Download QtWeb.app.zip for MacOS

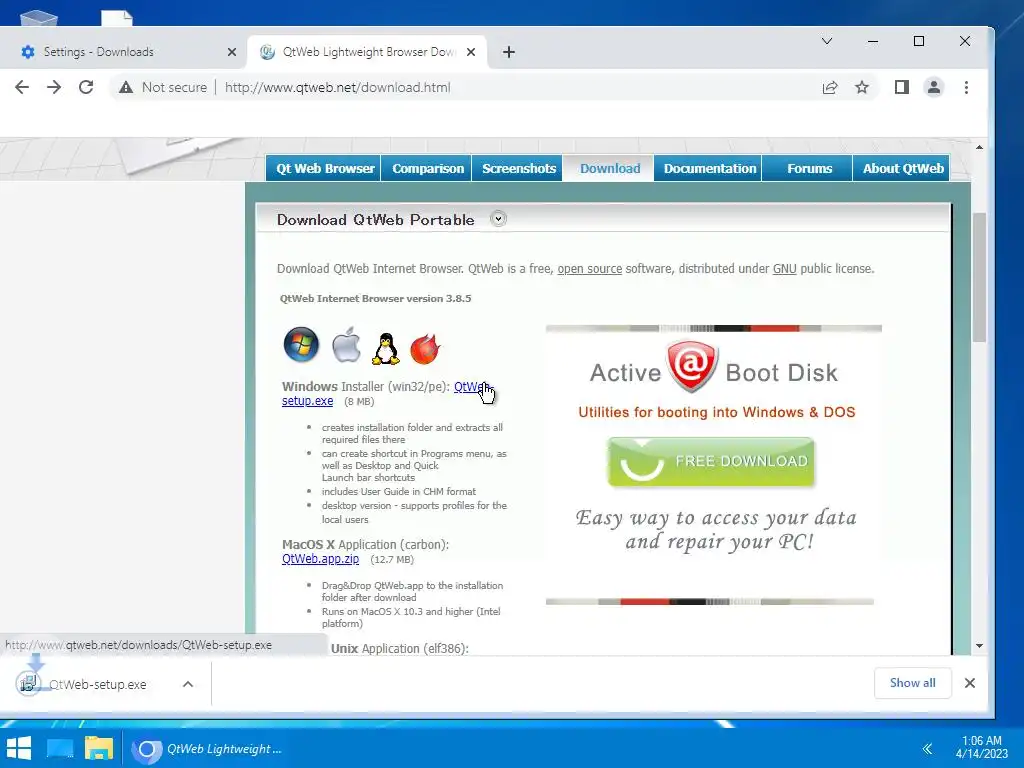click(320, 559)
